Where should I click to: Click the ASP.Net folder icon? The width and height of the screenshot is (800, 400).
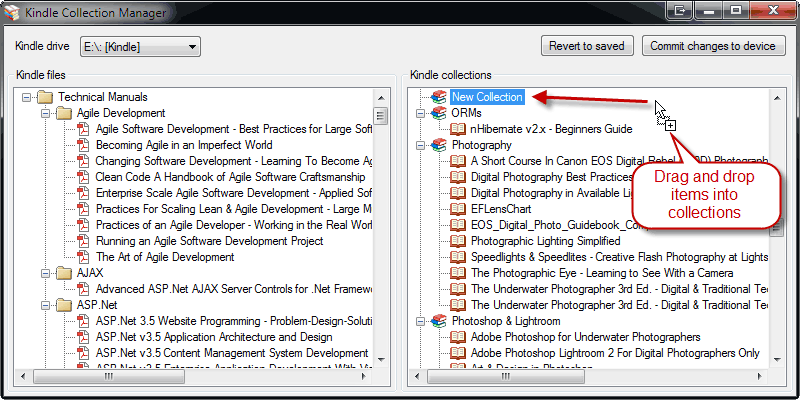click(x=64, y=305)
